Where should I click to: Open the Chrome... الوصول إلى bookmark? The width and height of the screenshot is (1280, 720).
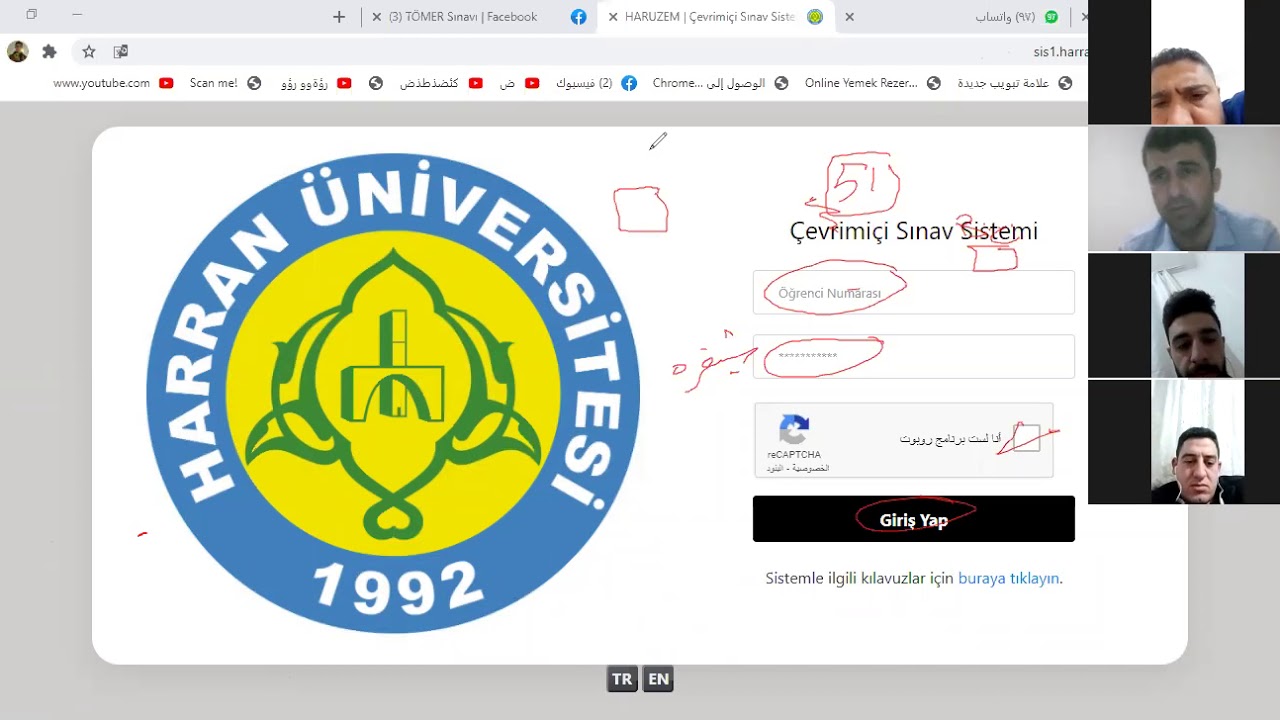[x=720, y=83]
